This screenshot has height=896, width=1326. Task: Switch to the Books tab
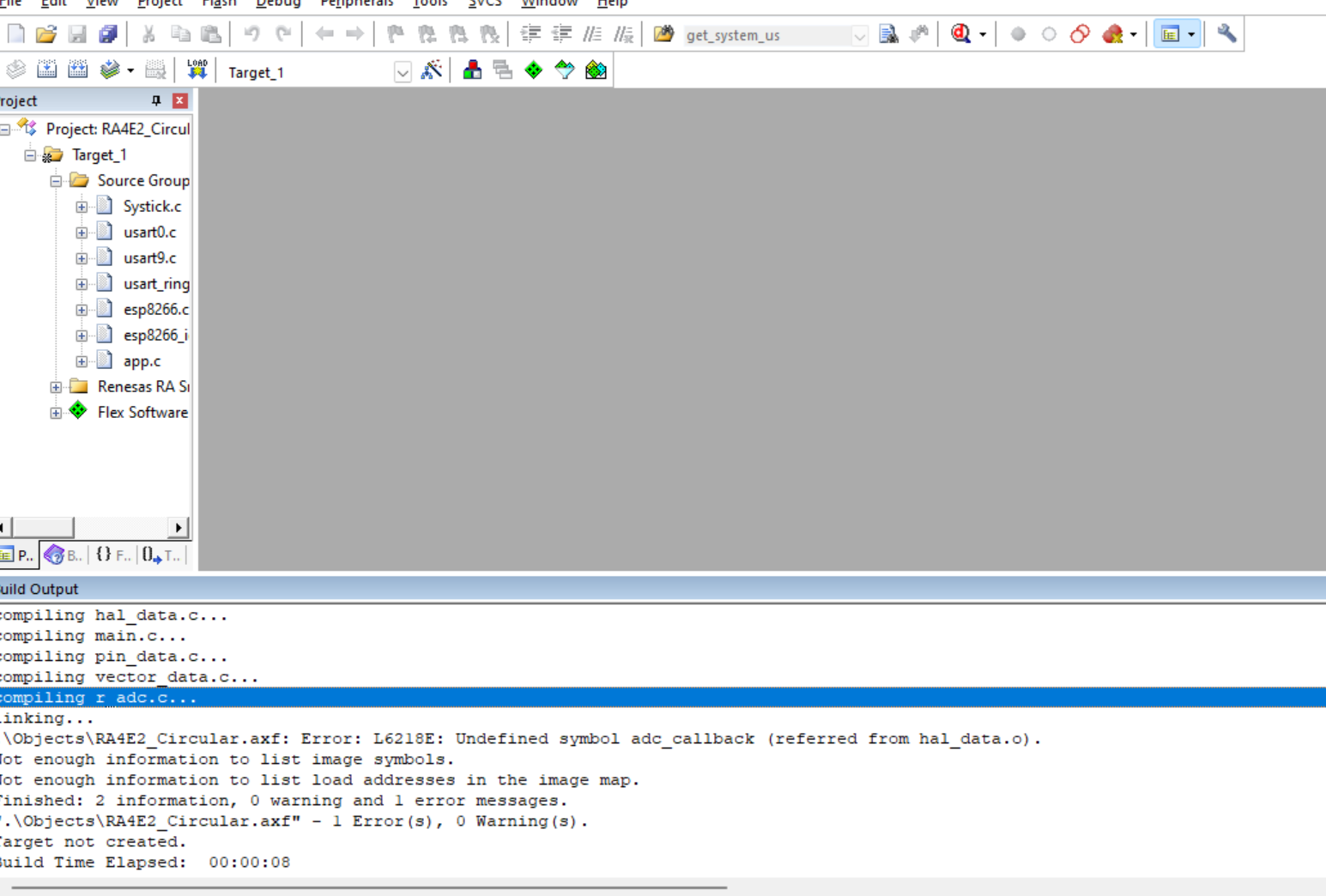click(64, 555)
